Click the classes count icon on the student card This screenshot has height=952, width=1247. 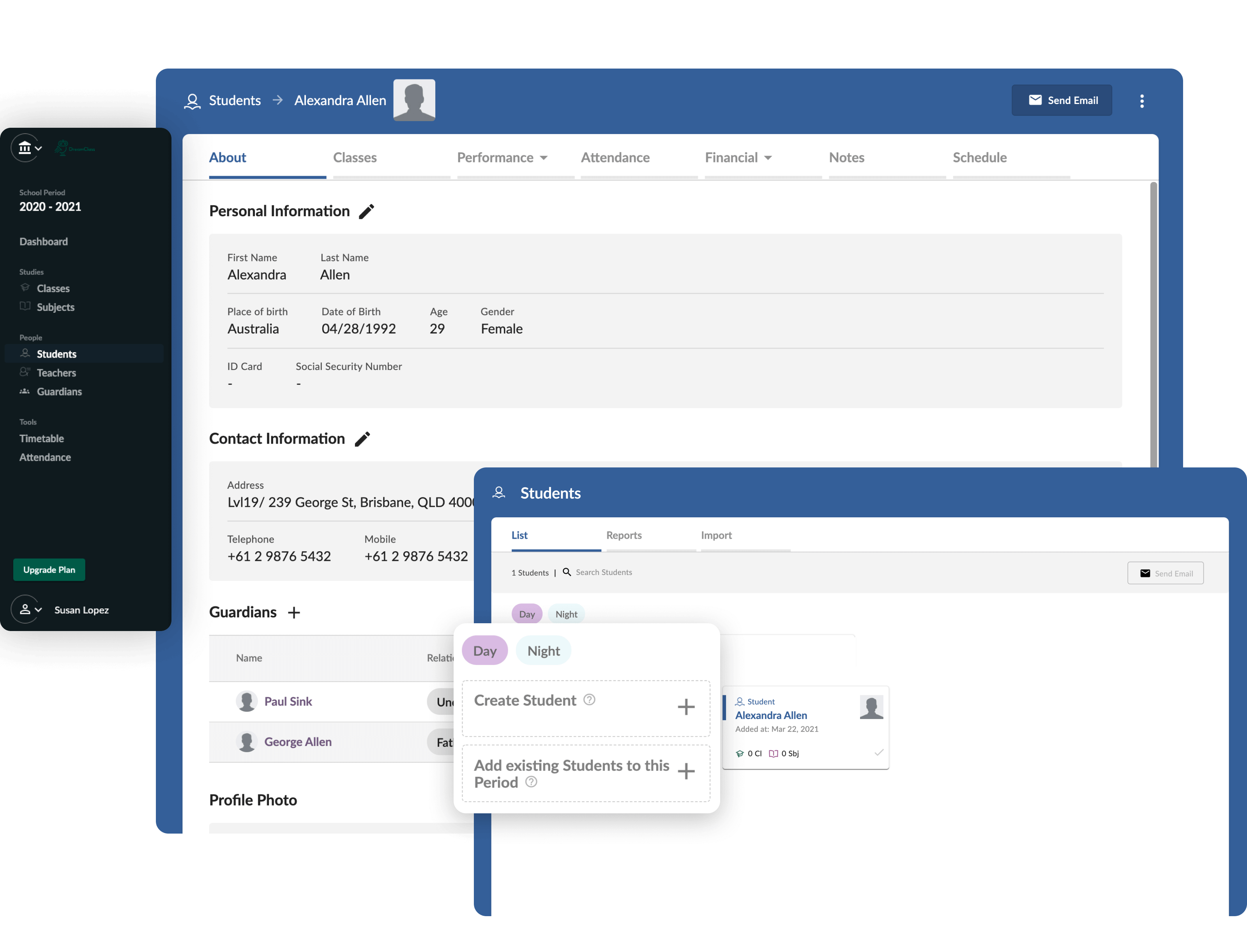click(740, 754)
